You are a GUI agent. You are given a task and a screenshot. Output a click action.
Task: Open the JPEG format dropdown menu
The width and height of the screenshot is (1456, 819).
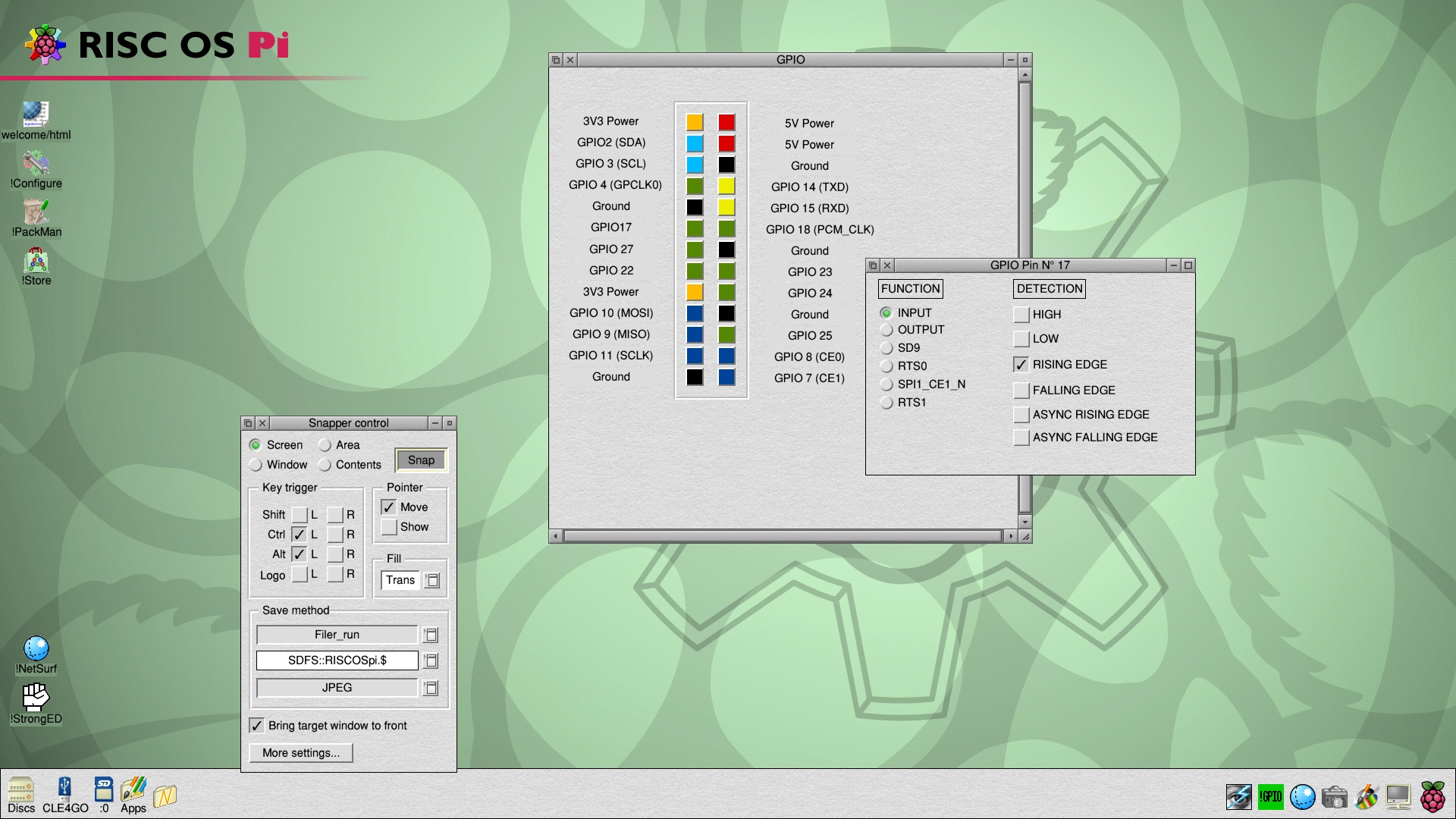click(x=431, y=688)
